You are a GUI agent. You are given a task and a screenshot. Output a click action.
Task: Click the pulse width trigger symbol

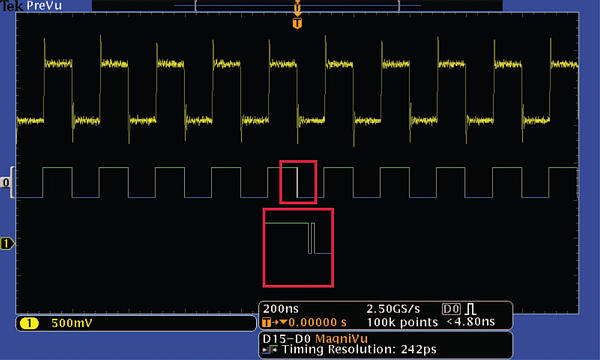[471, 309]
